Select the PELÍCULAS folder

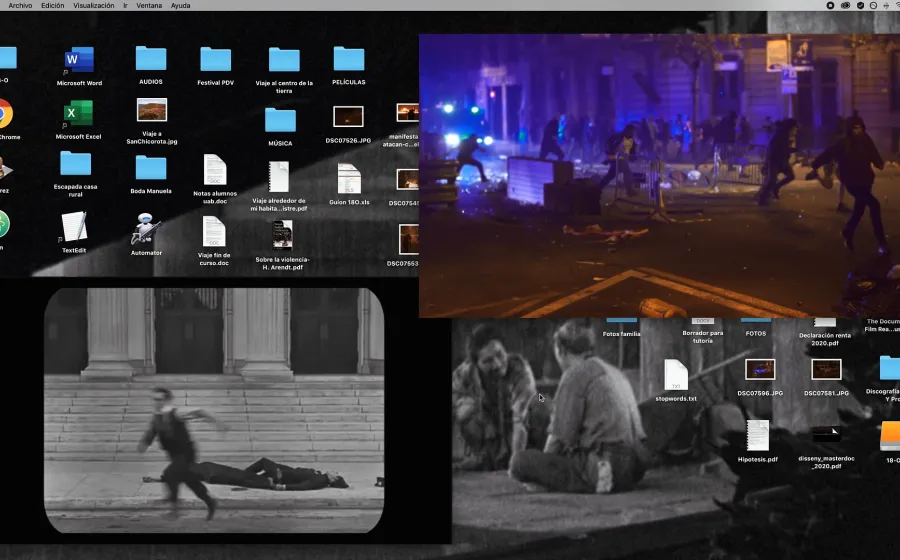349,59
